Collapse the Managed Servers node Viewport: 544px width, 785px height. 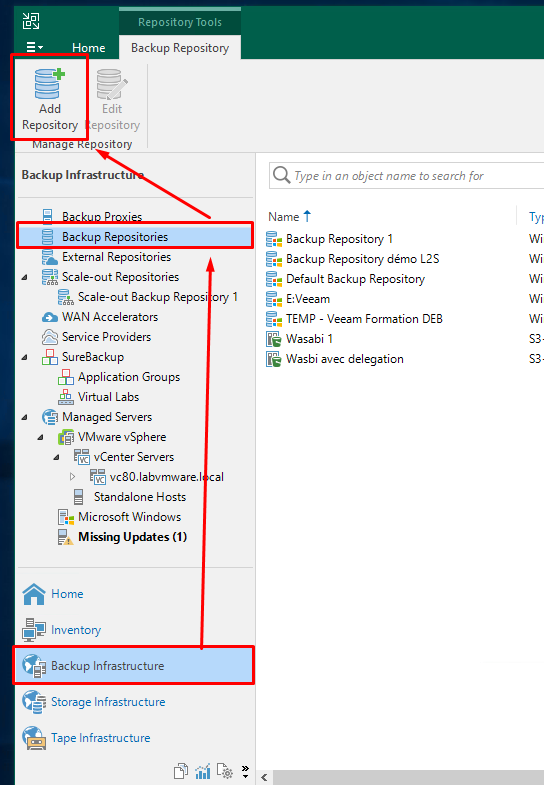(x=25, y=418)
